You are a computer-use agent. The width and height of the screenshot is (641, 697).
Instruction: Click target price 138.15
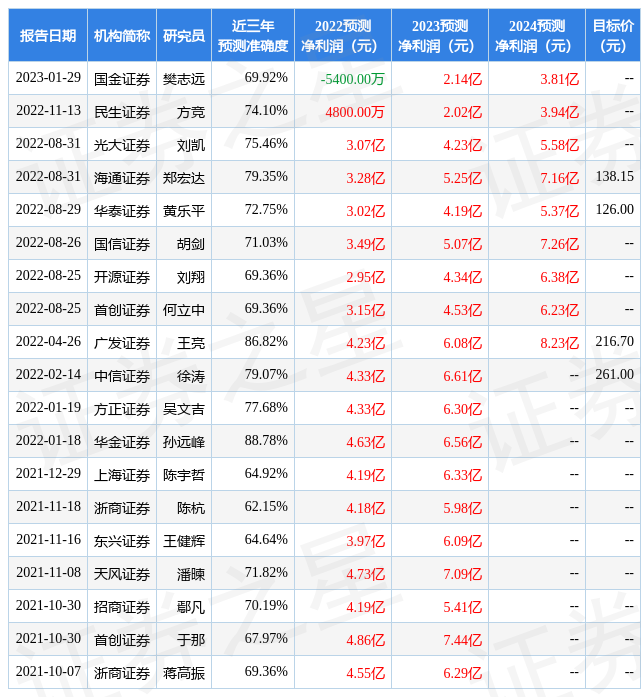[614, 176]
